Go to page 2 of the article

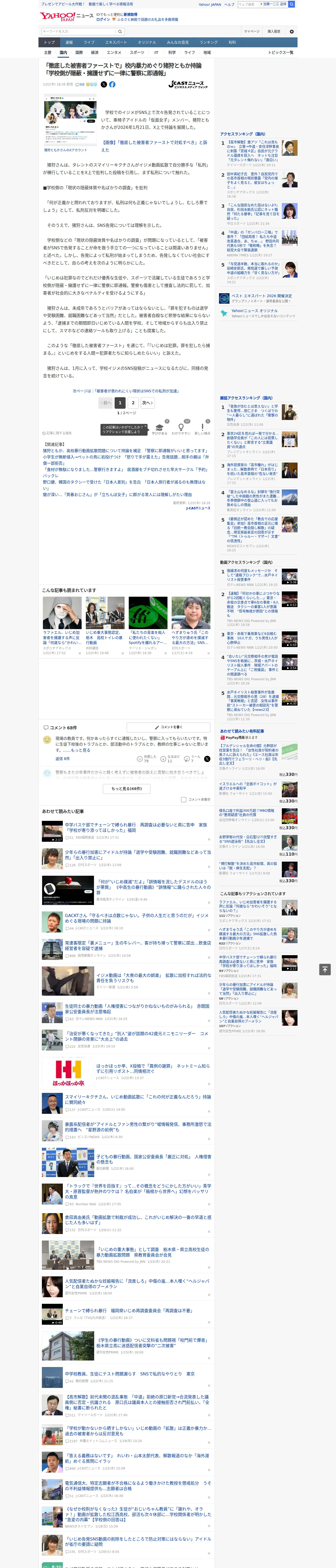tap(133, 402)
